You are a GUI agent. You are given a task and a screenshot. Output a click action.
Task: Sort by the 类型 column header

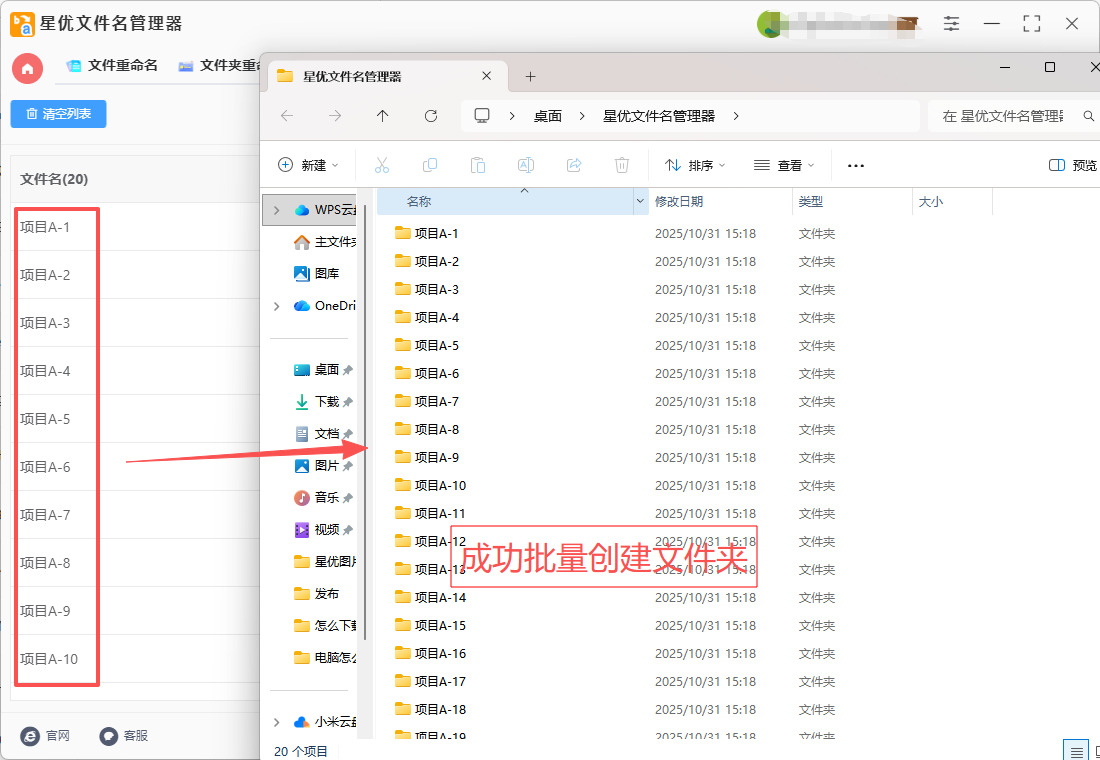(x=852, y=201)
